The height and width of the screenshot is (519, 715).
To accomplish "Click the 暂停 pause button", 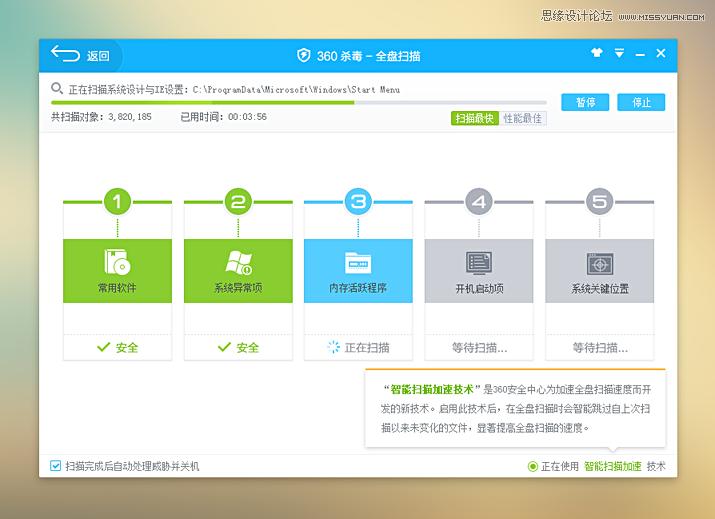I will [585, 102].
